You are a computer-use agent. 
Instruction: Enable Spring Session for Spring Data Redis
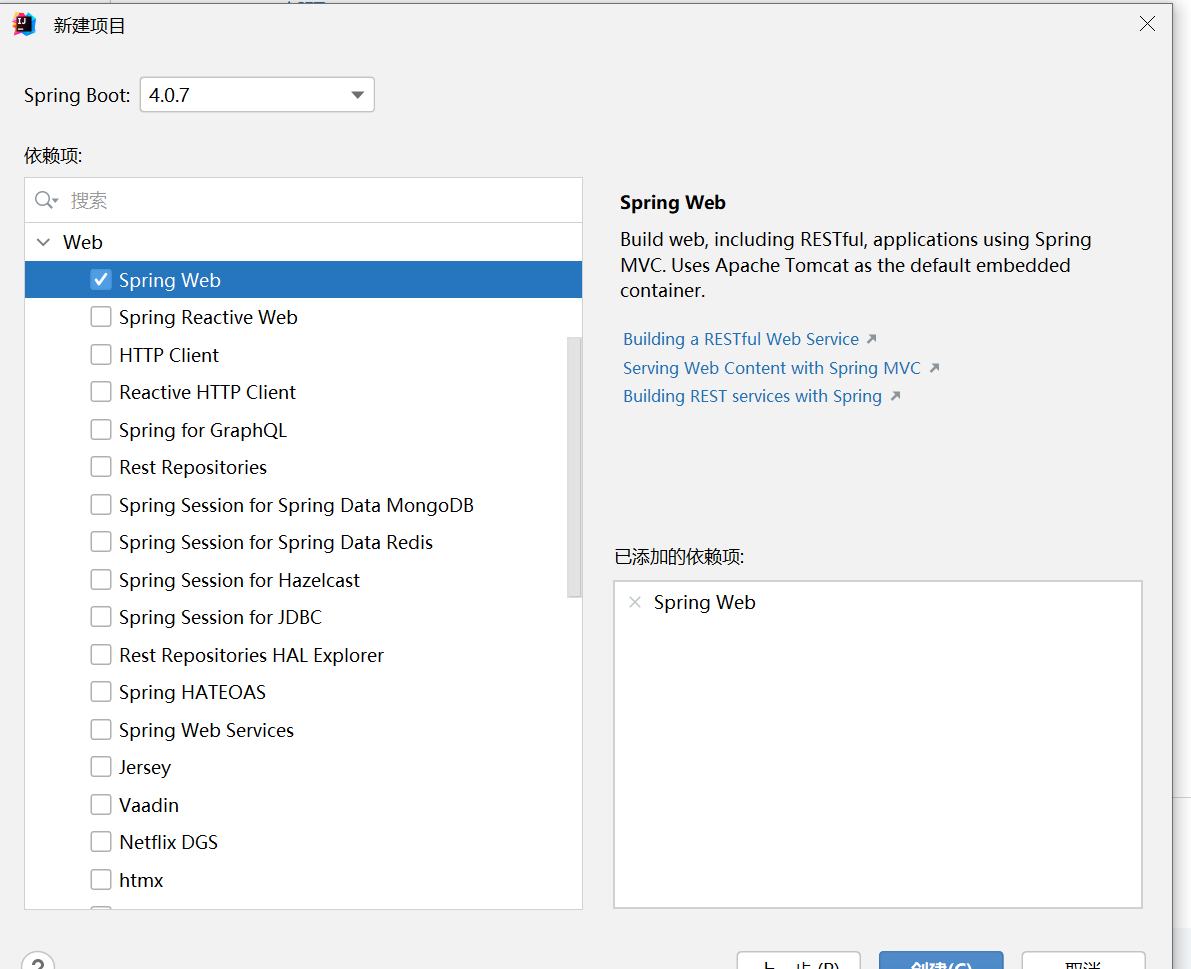point(101,542)
